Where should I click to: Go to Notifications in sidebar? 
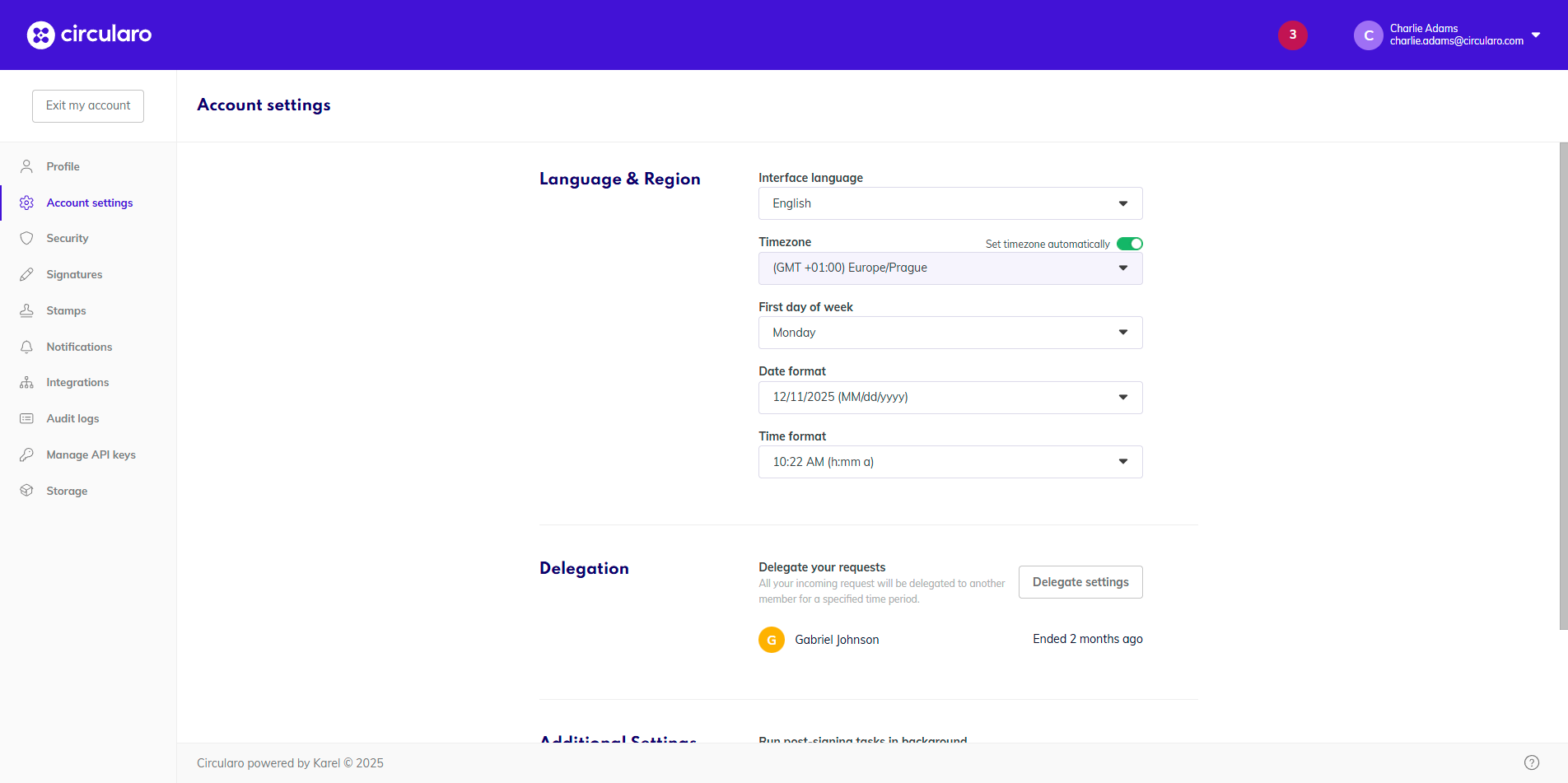79,347
